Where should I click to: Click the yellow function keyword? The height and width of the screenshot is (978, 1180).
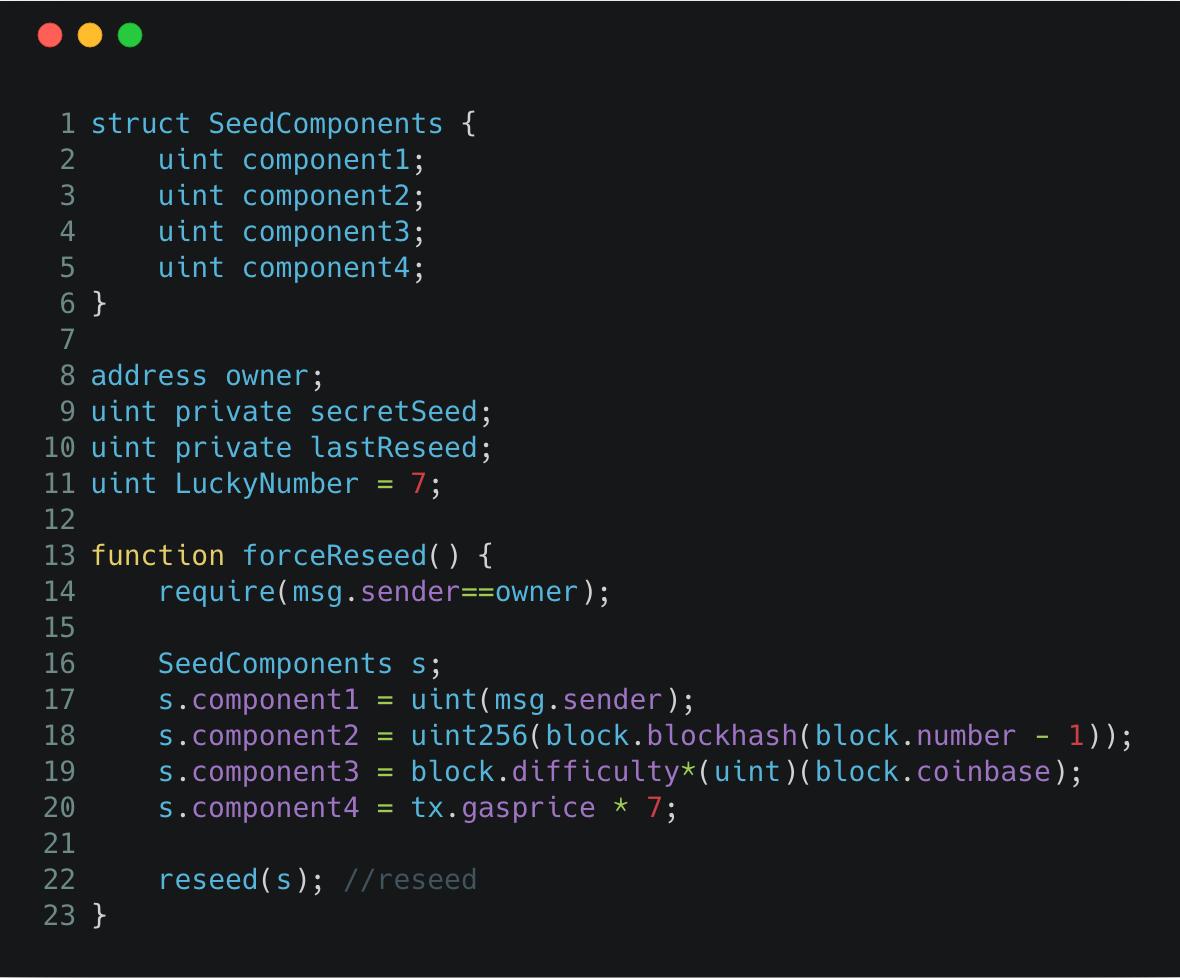[157, 556]
